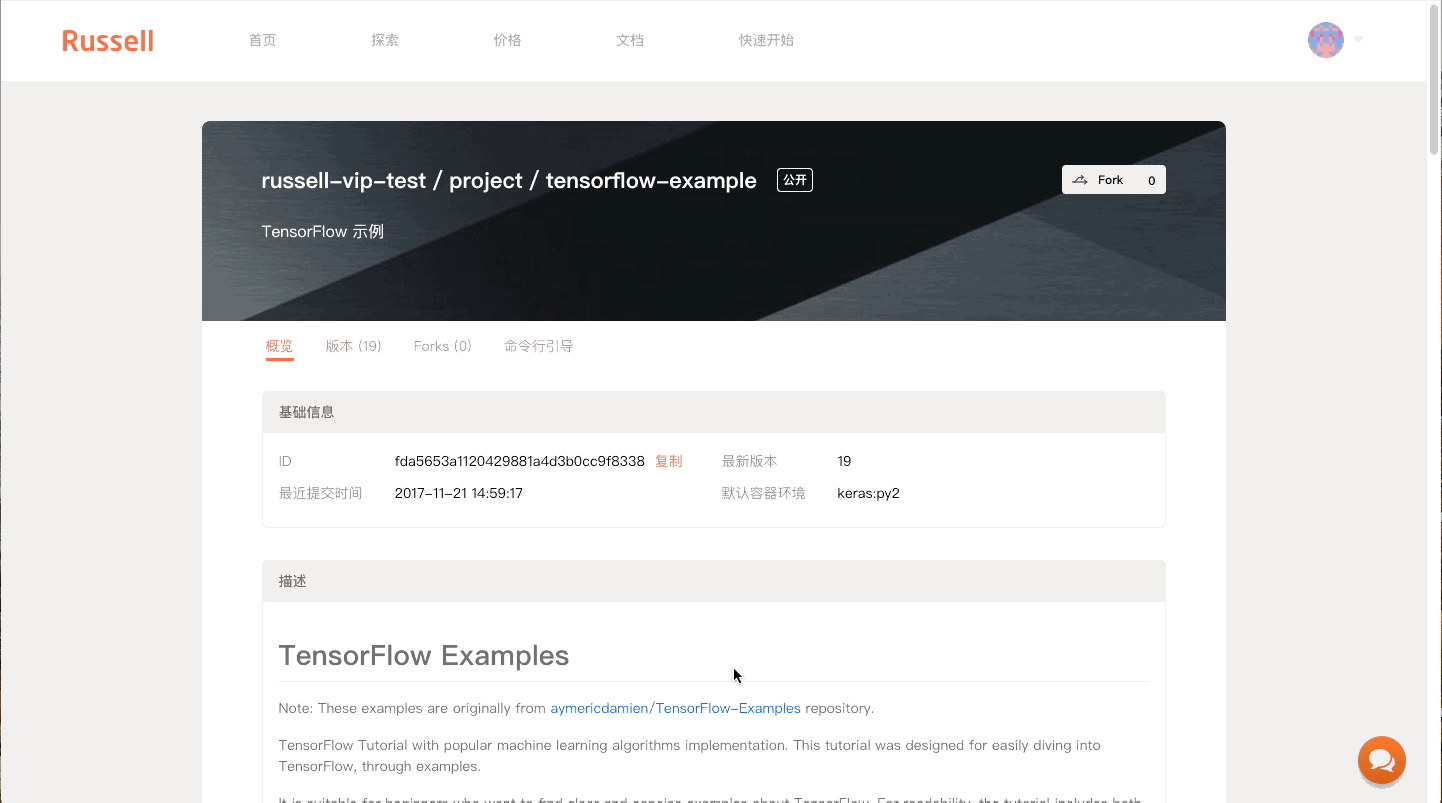This screenshot has height=803, width=1442.
Task: Switch to the 版本 (19) tab
Action: (x=353, y=346)
